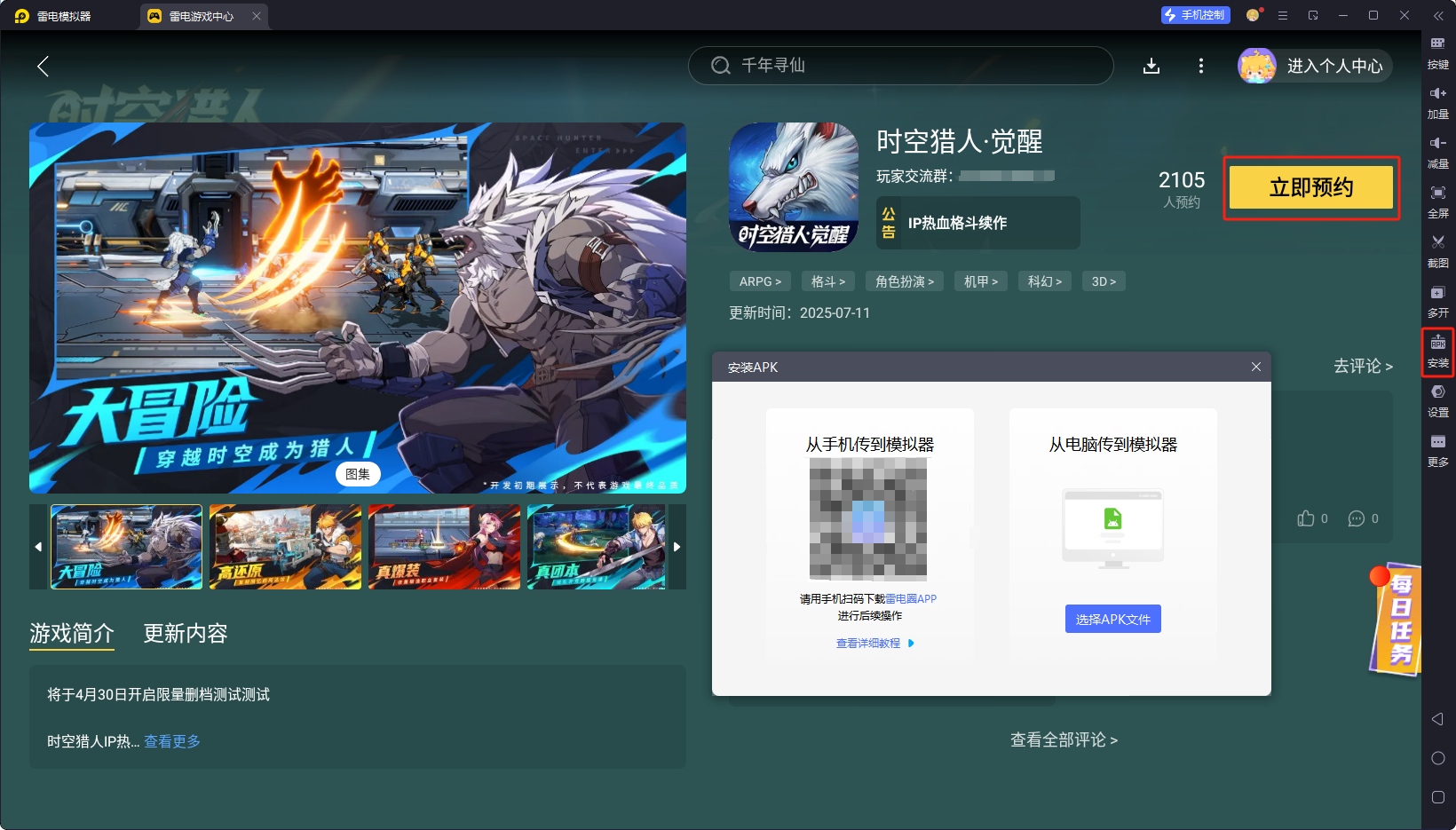Select the 更新内容 tab
The image size is (1456, 830).
[x=186, y=633]
